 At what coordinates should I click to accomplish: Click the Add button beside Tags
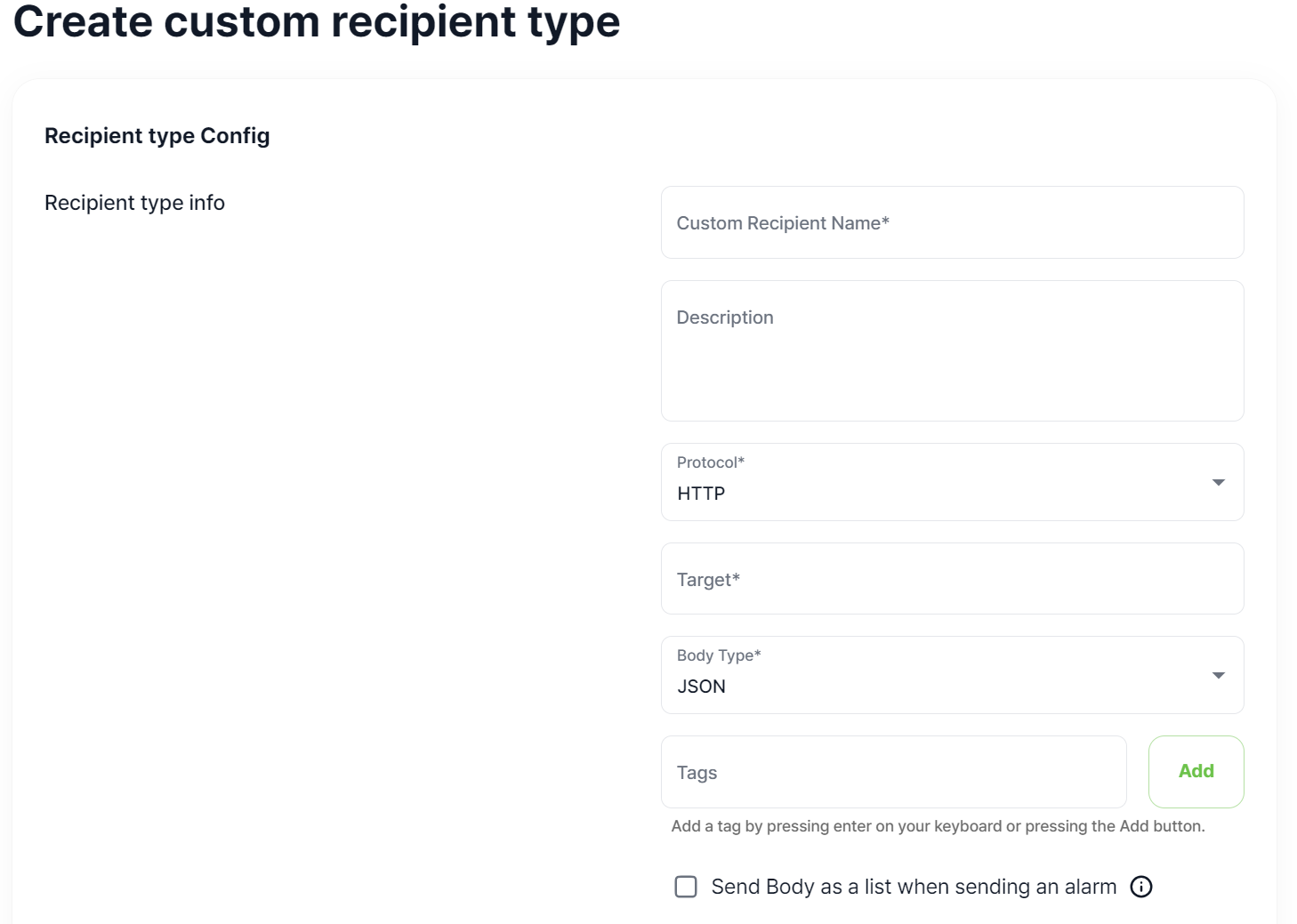[1196, 771]
